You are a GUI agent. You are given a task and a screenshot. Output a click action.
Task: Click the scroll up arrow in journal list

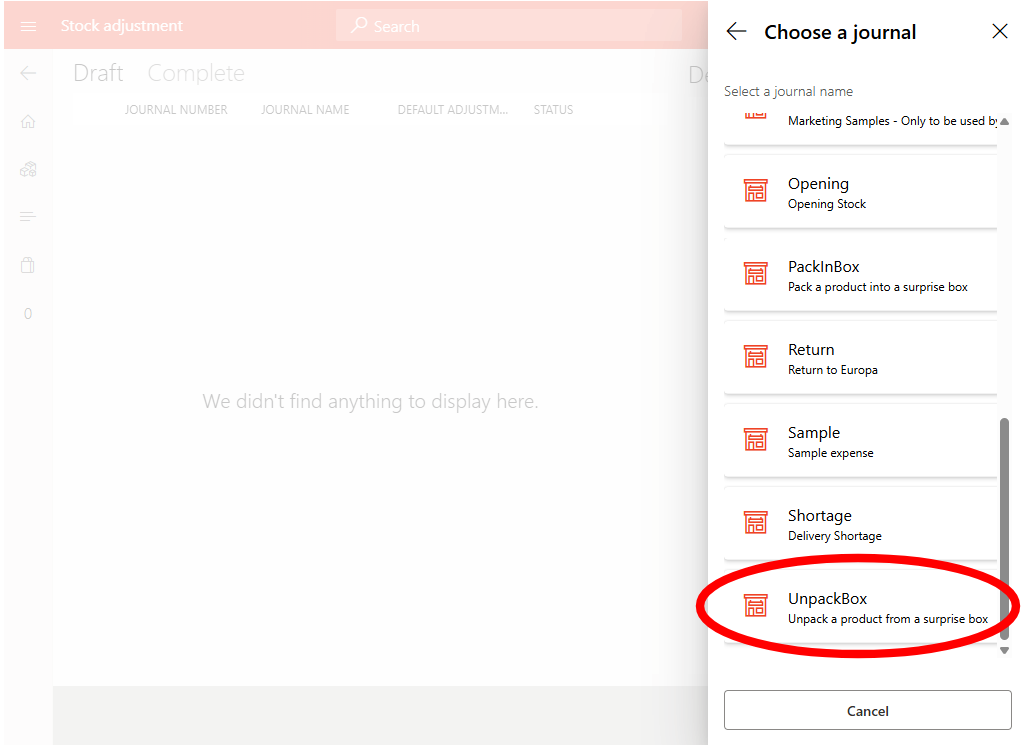pos(1004,121)
